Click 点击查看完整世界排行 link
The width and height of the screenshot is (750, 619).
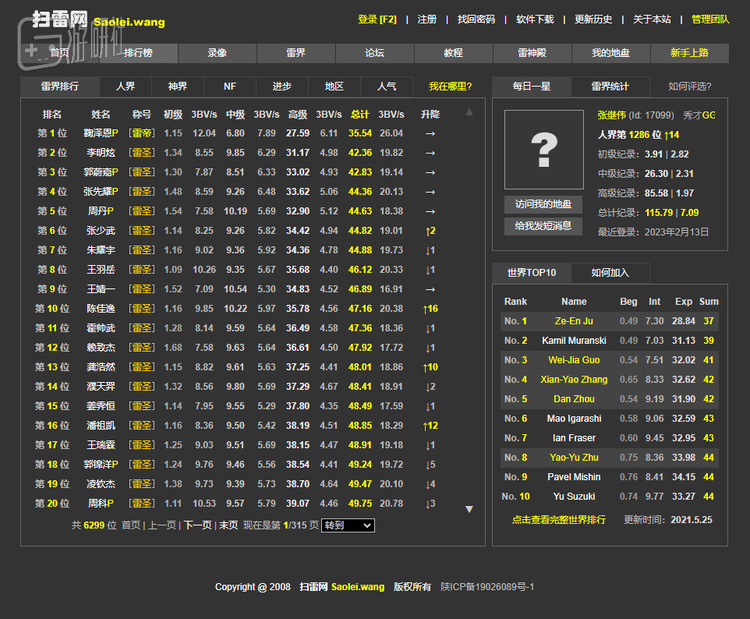click(558, 520)
